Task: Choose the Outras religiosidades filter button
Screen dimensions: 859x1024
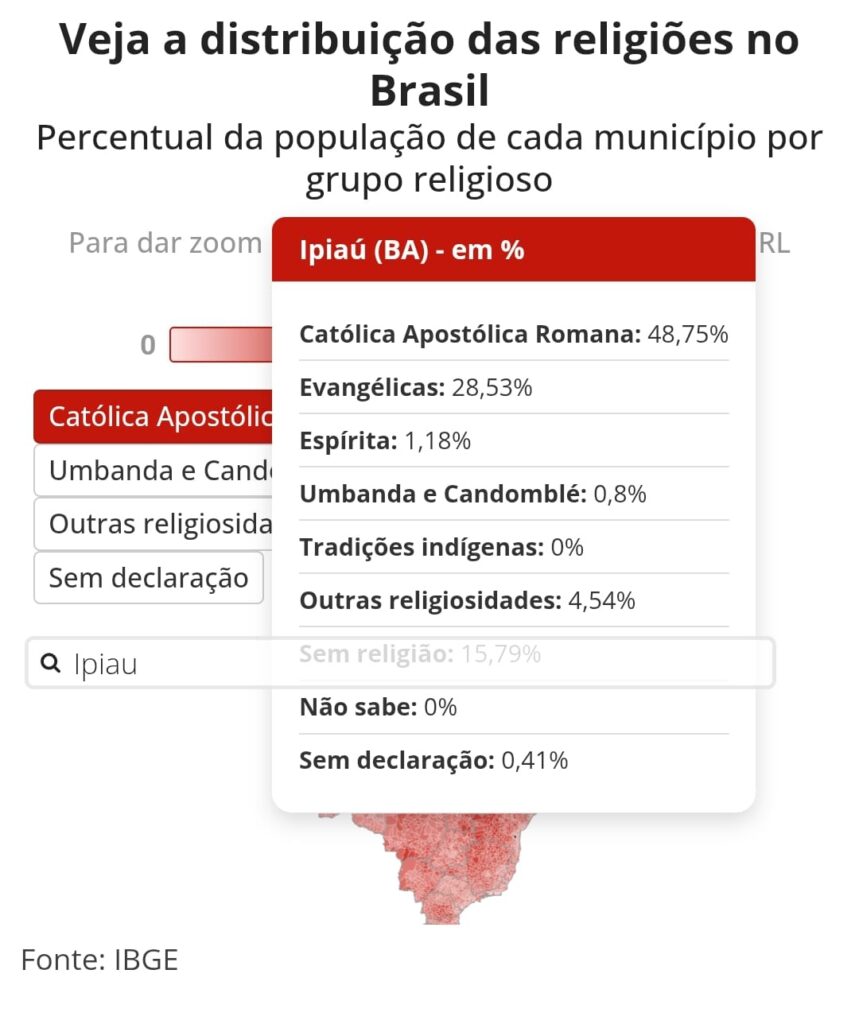Action: tap(154, 524)
